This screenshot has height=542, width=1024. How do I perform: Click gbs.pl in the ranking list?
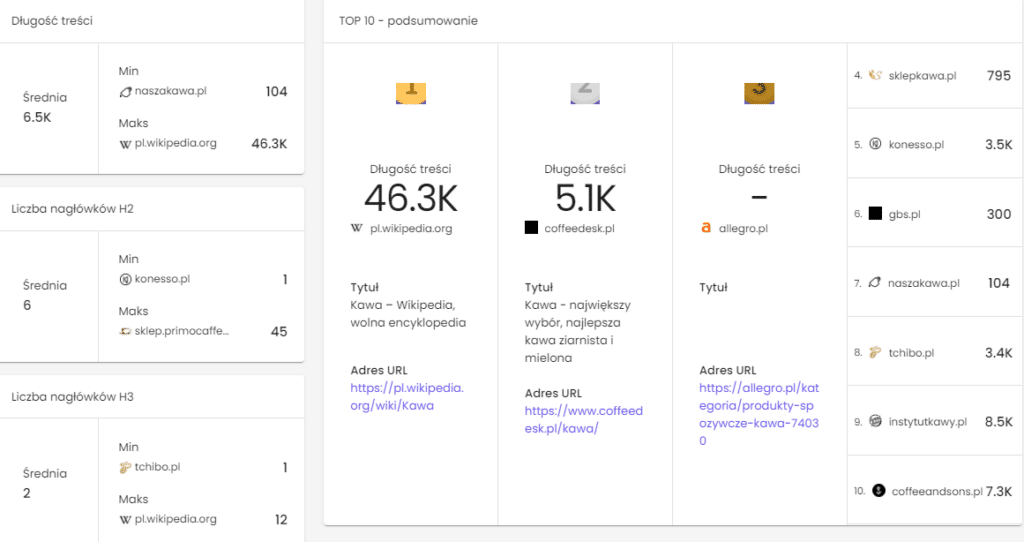[x=904, y=214]
